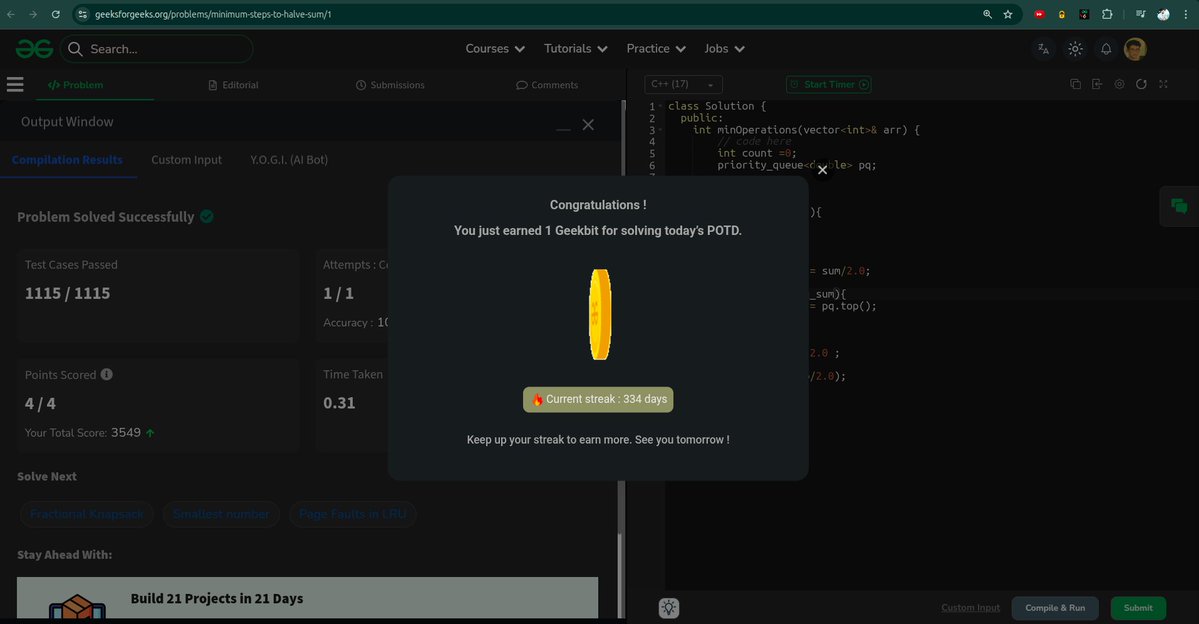Image resolution: width=1199 pixels, height=624 pixels.
Task: Open the chat widget on right edge
Action: point(1179,206)
